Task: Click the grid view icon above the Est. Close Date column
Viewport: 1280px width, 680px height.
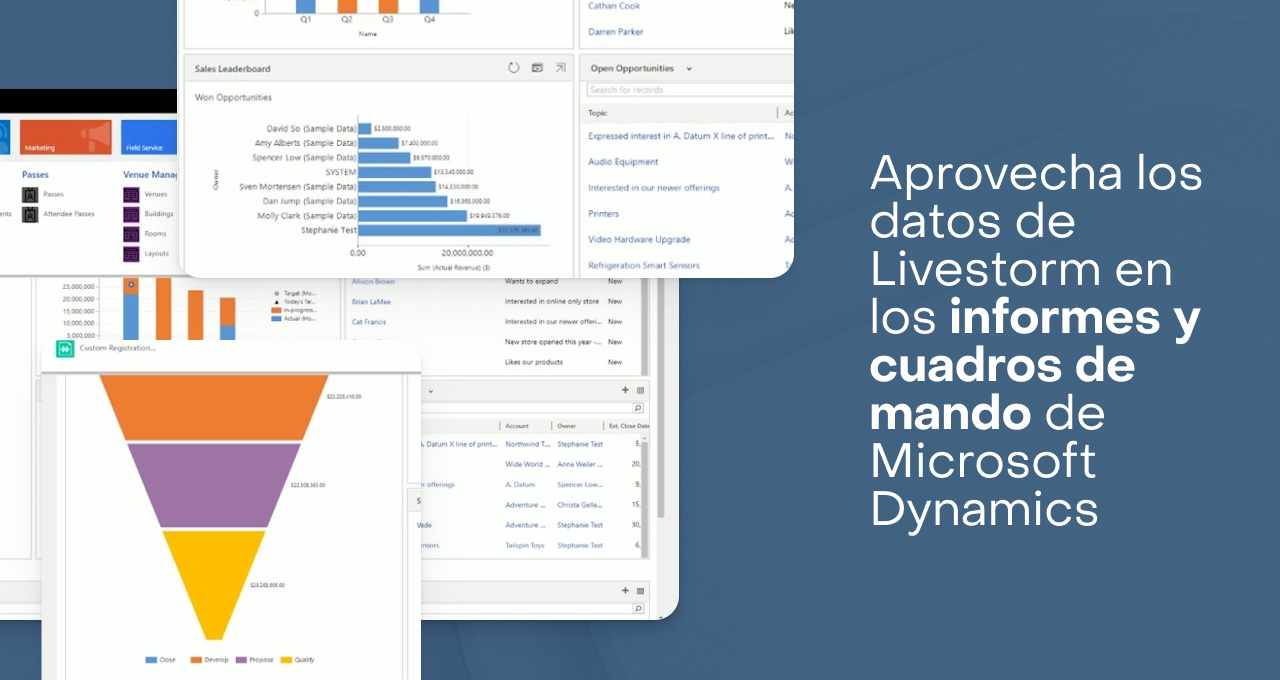Action: pyautogui.click(x=641, y=390)
